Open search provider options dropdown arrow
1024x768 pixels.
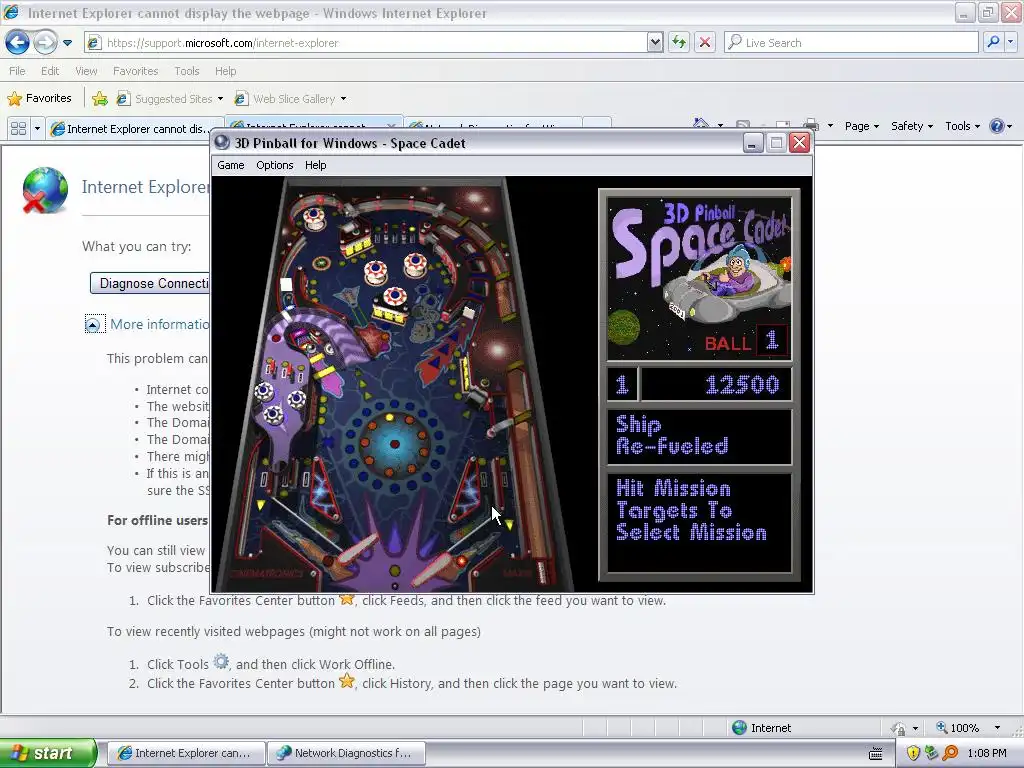tap(1011, 43)
